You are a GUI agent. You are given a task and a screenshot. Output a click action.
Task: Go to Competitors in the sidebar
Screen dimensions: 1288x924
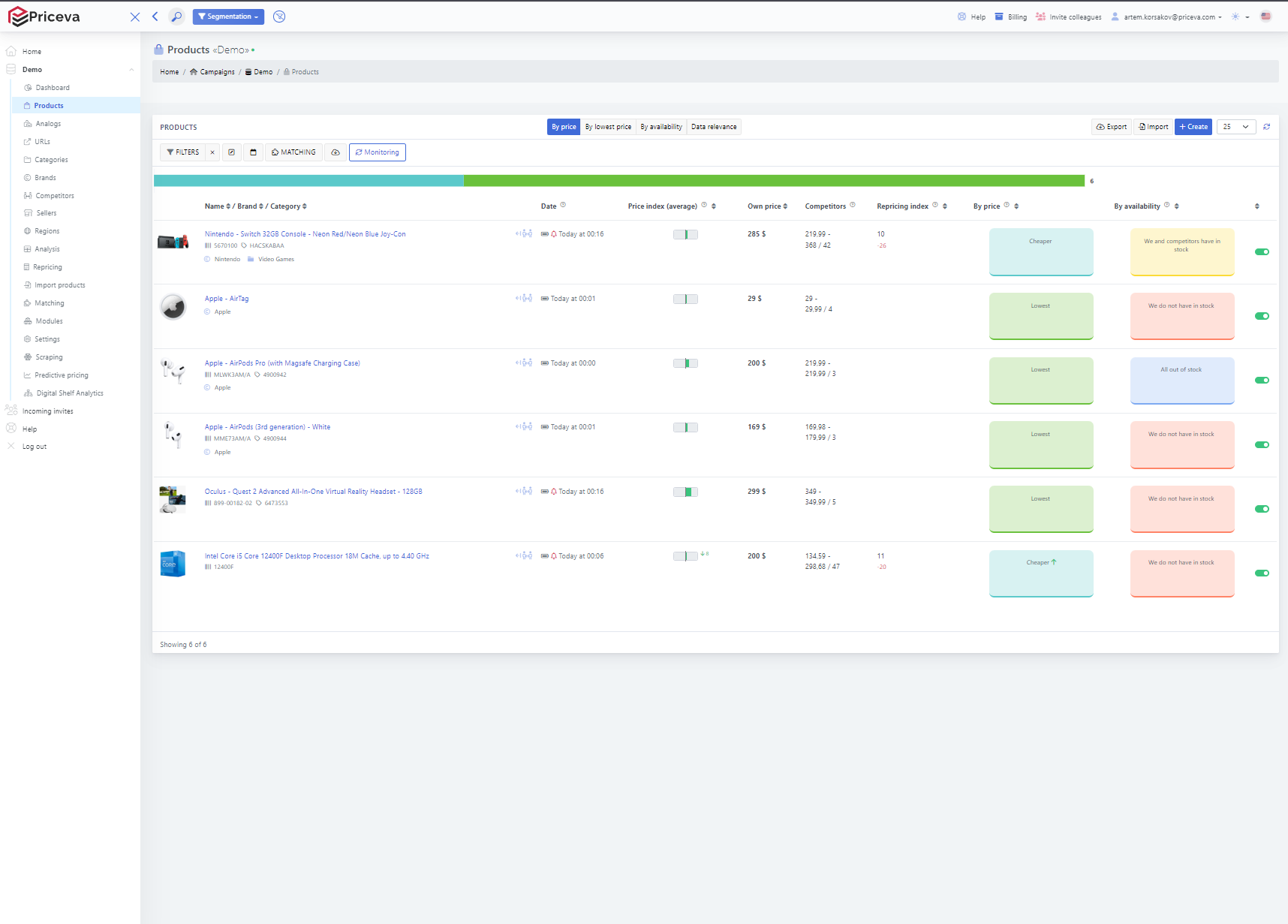point(55,196)
